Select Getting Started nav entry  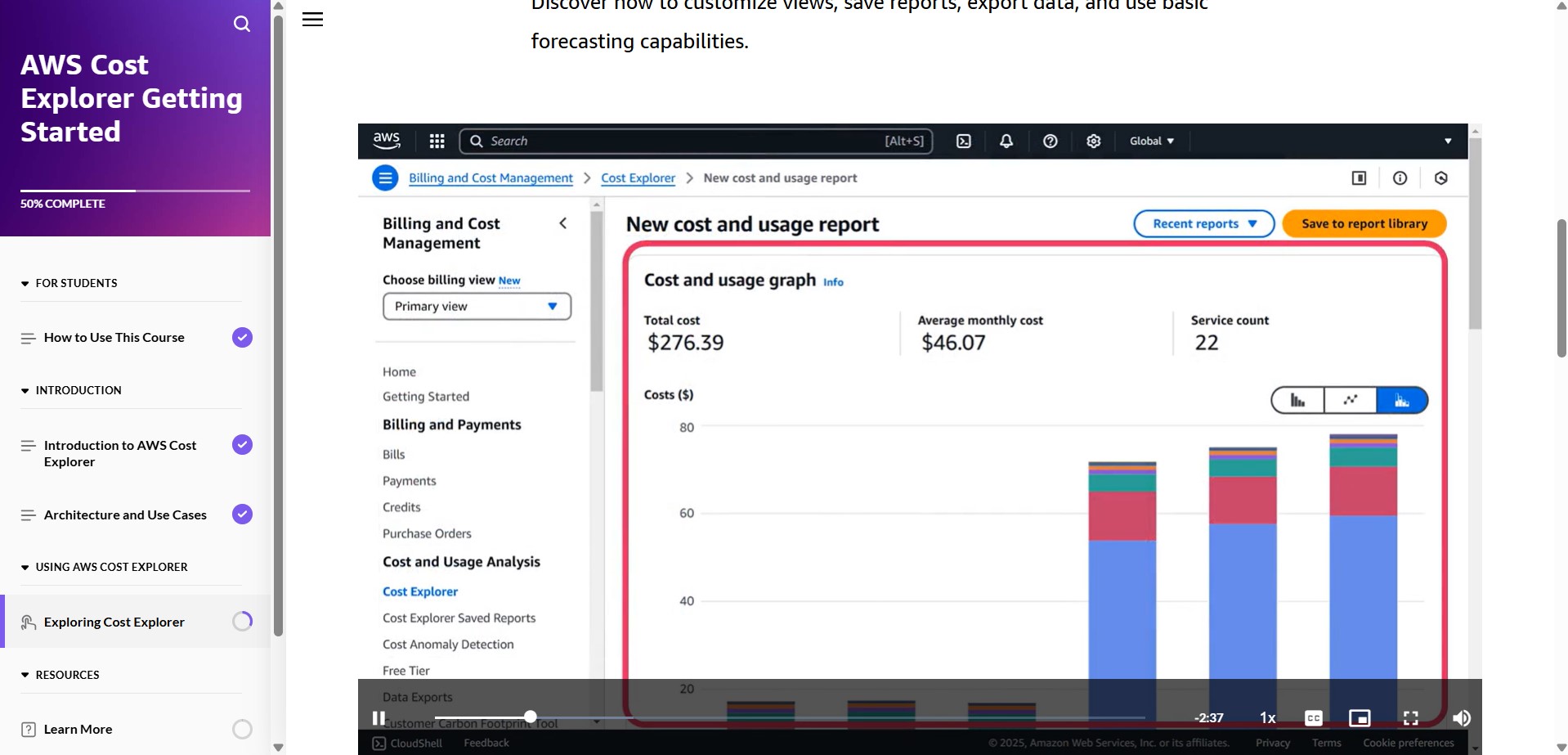click(426, 397)
